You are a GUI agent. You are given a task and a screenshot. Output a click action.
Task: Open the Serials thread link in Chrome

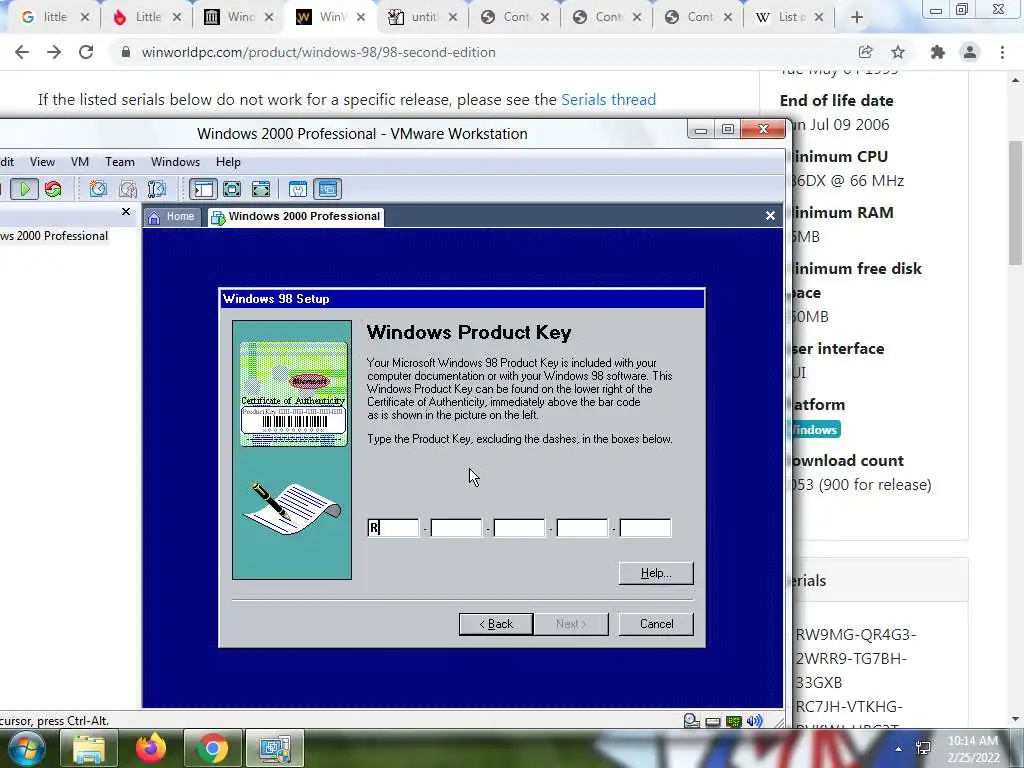click(608, 99)
